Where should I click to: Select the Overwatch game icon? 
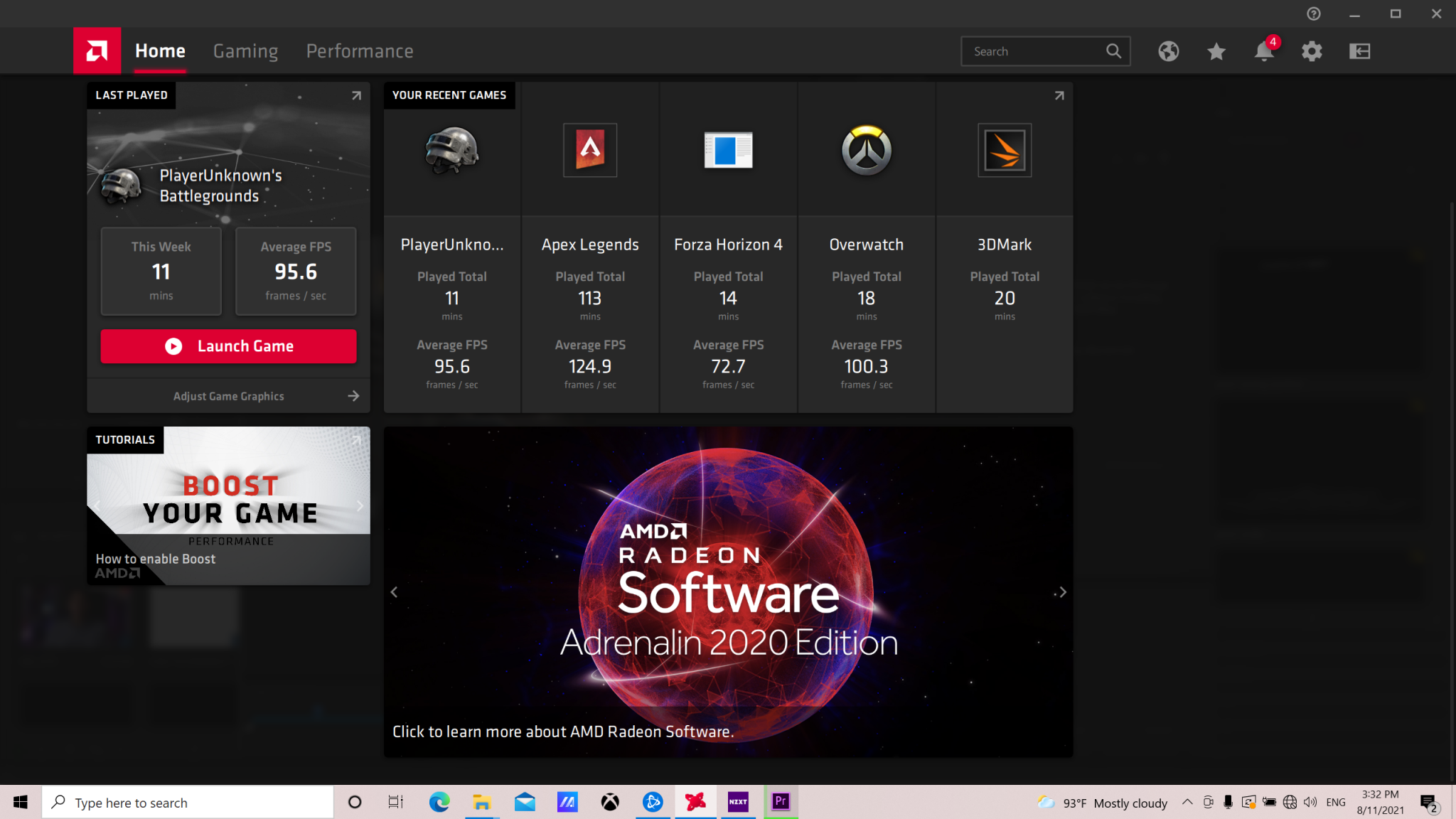point(867,150)
